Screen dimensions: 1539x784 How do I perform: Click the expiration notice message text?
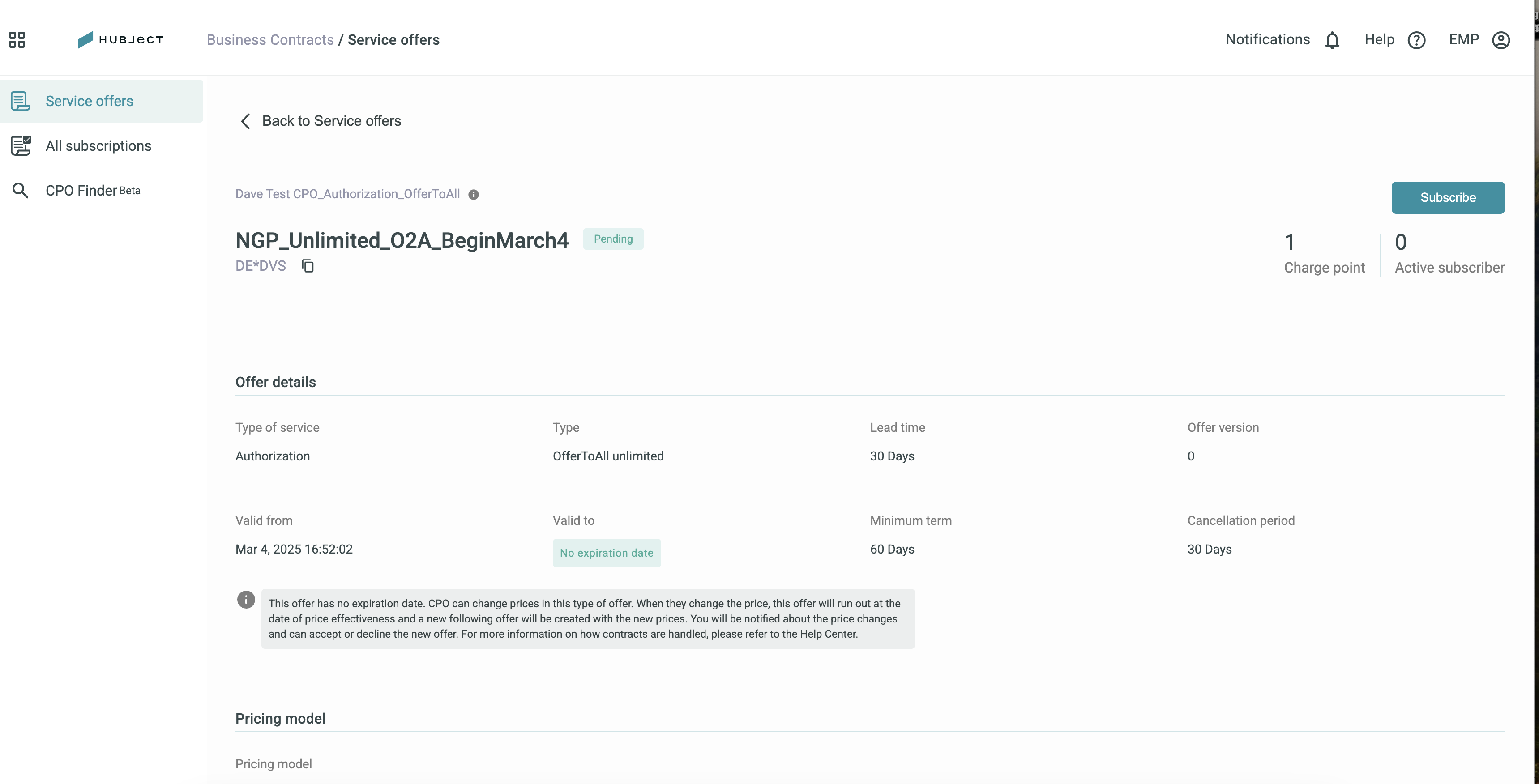(x=587, y=618)
